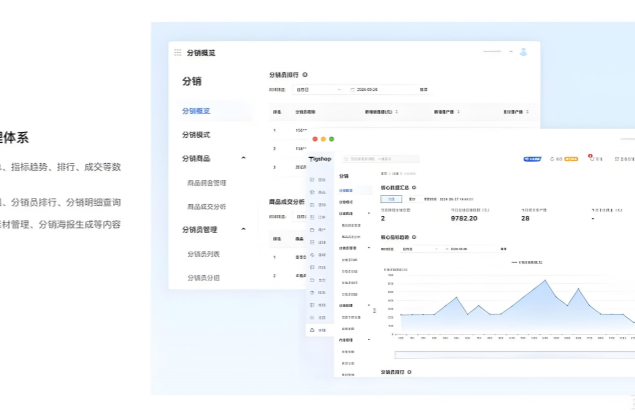Open the 分销员列表 menu link
This screenshot has width=635, height=413.
[x=203, y=253]
